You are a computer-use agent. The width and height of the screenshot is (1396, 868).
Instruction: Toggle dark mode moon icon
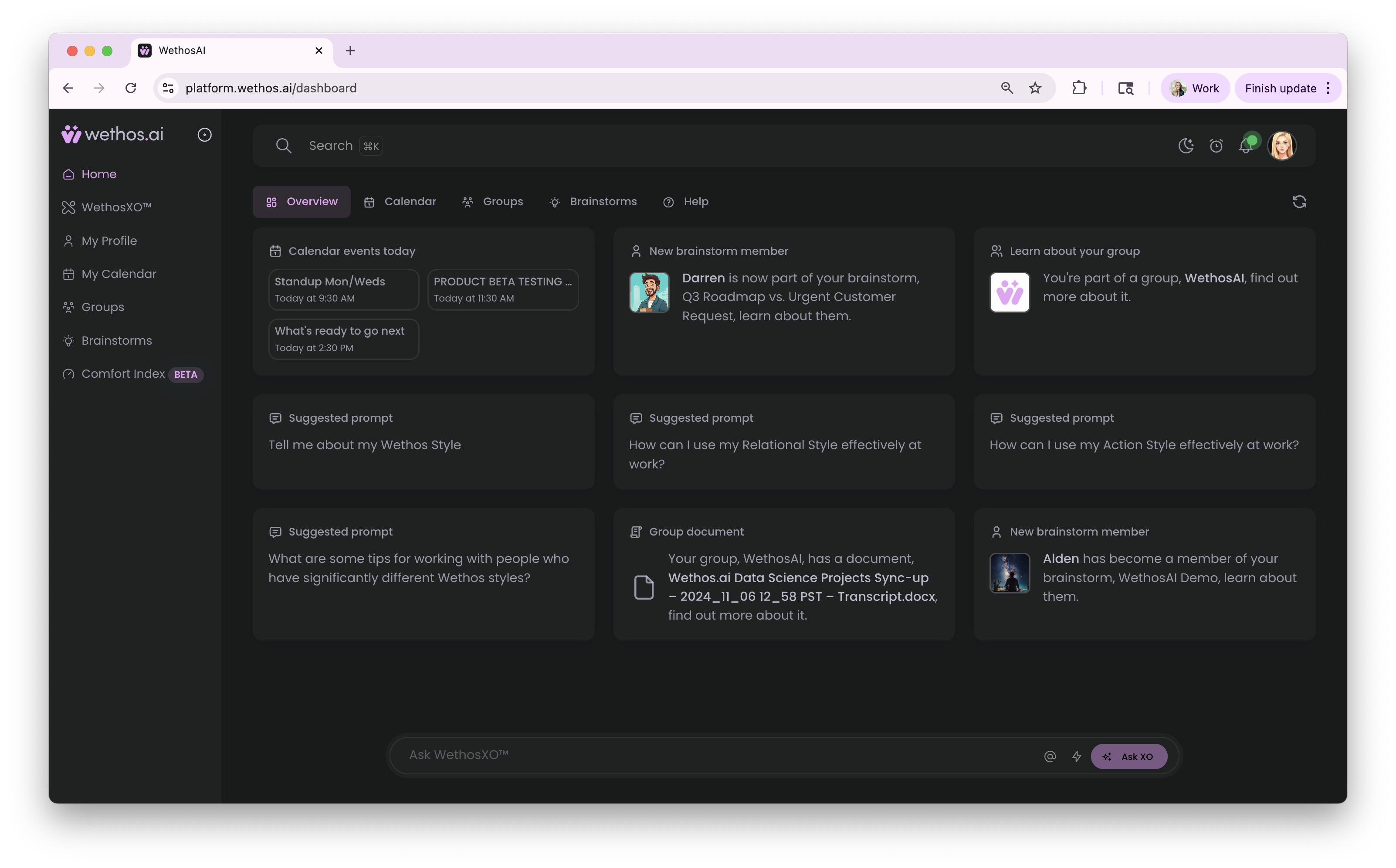tap(1186, 146)
